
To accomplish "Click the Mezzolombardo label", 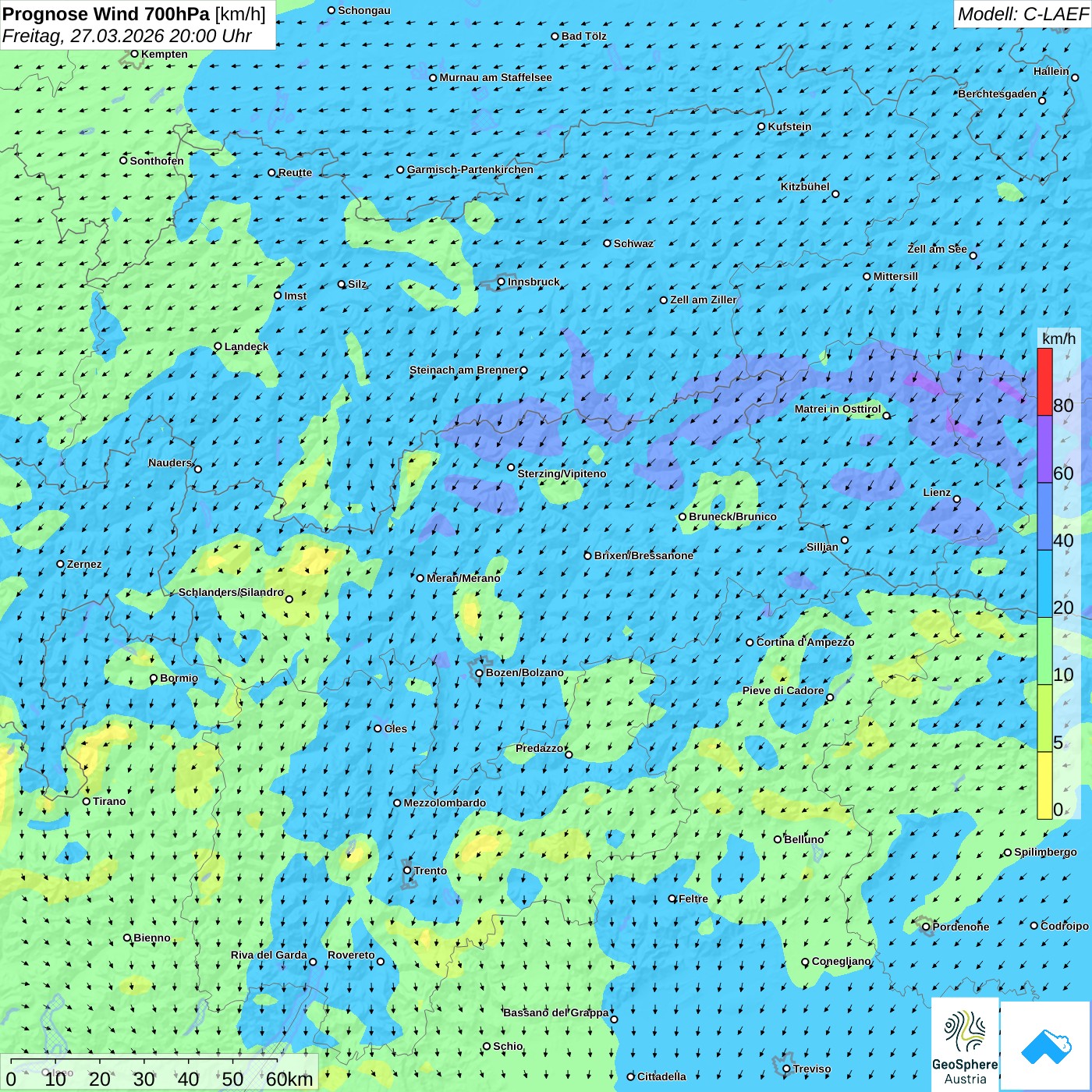I will click(445, 803).
